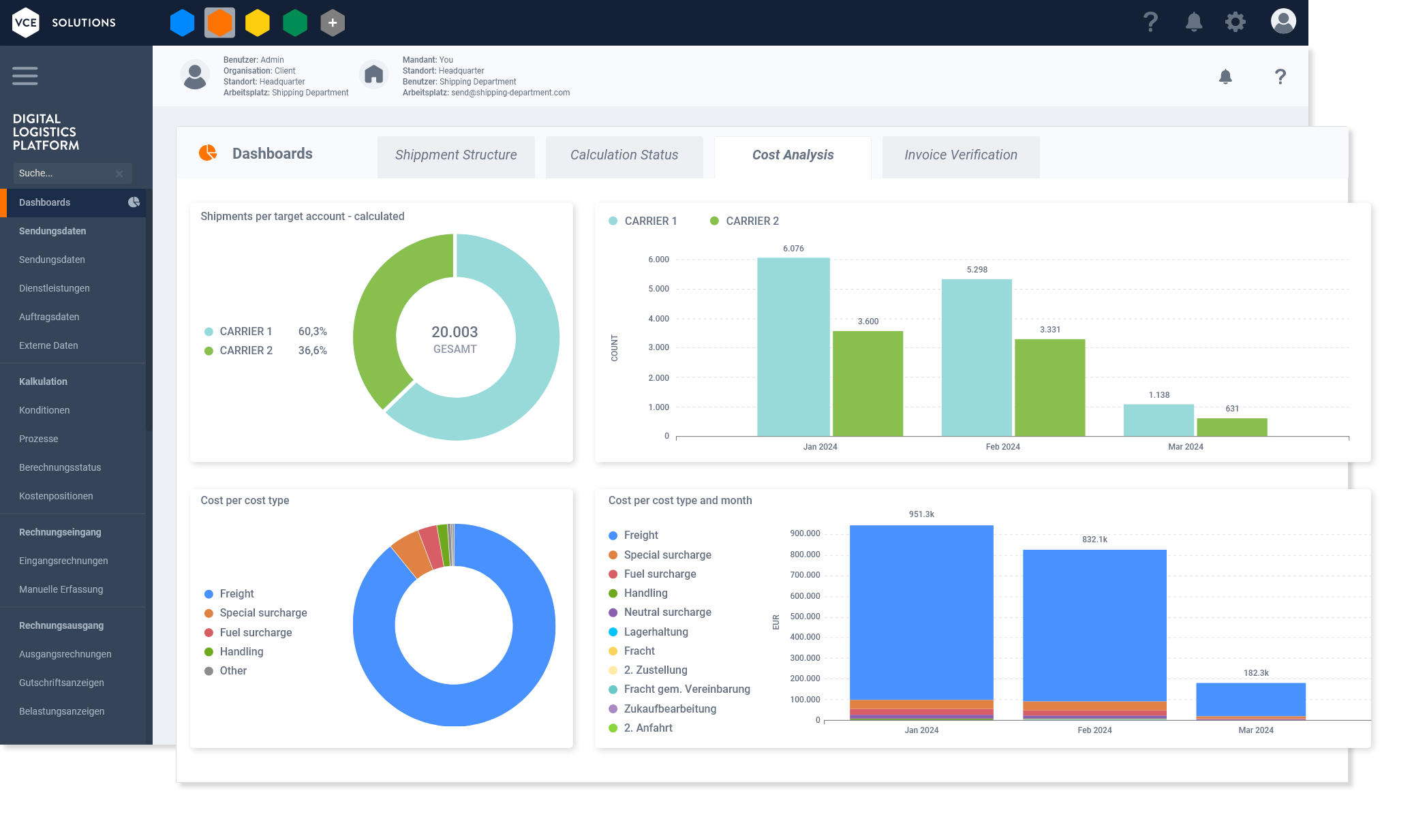The image size is (1427, 840).
Task: Expand the Kalkulation sidebar section
Action: (43, 382)
